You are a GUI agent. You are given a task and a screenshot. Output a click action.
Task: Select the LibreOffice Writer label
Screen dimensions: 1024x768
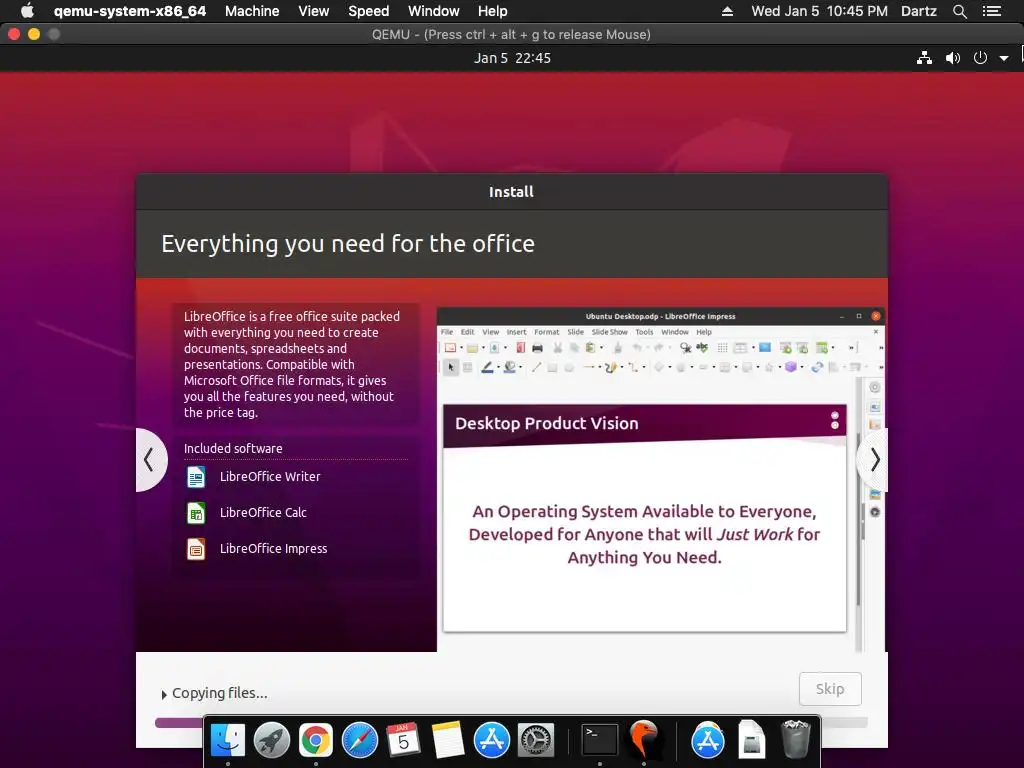(x=270, y=477)
